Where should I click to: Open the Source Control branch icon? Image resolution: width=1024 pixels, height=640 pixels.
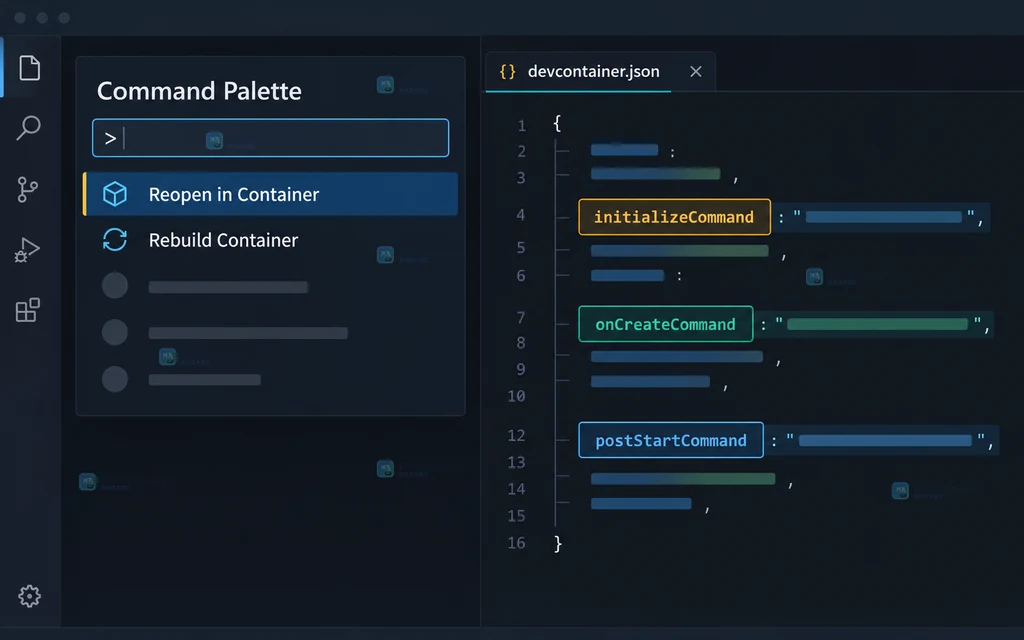27,189
